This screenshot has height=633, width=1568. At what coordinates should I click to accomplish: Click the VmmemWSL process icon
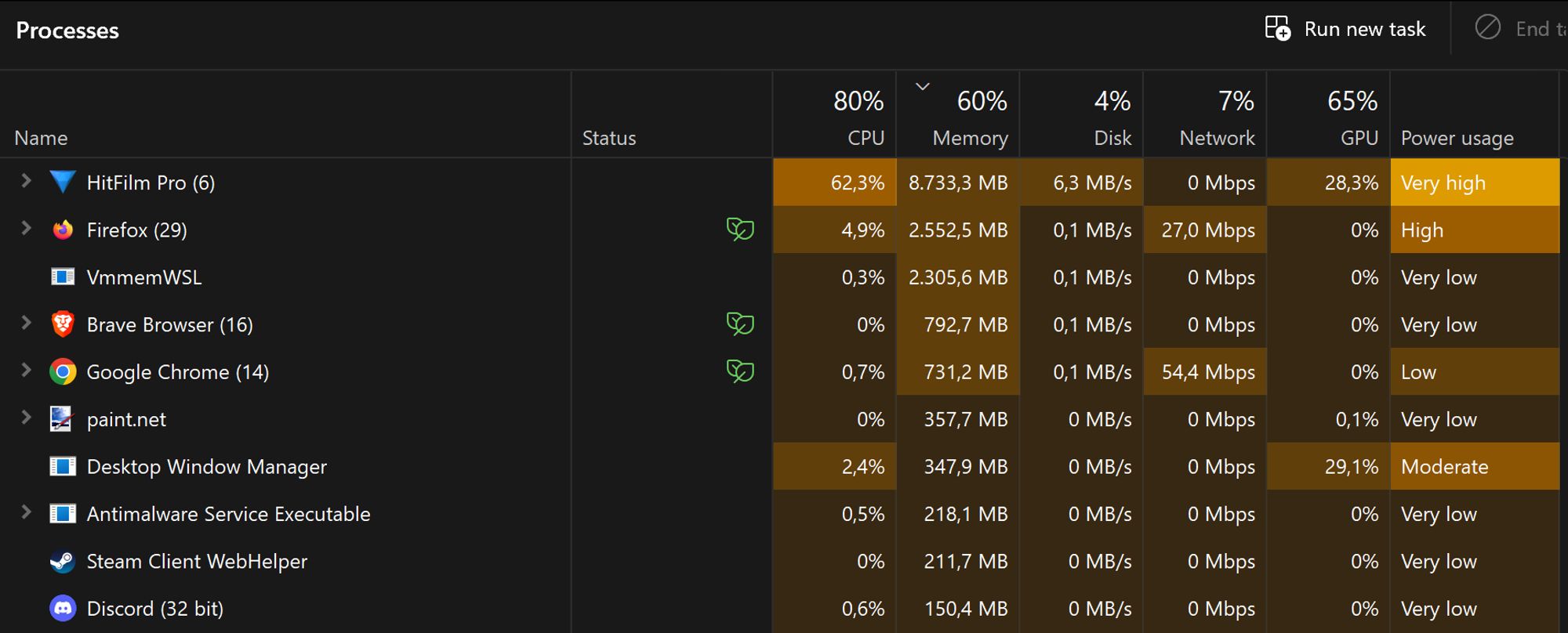pos(63,277)
